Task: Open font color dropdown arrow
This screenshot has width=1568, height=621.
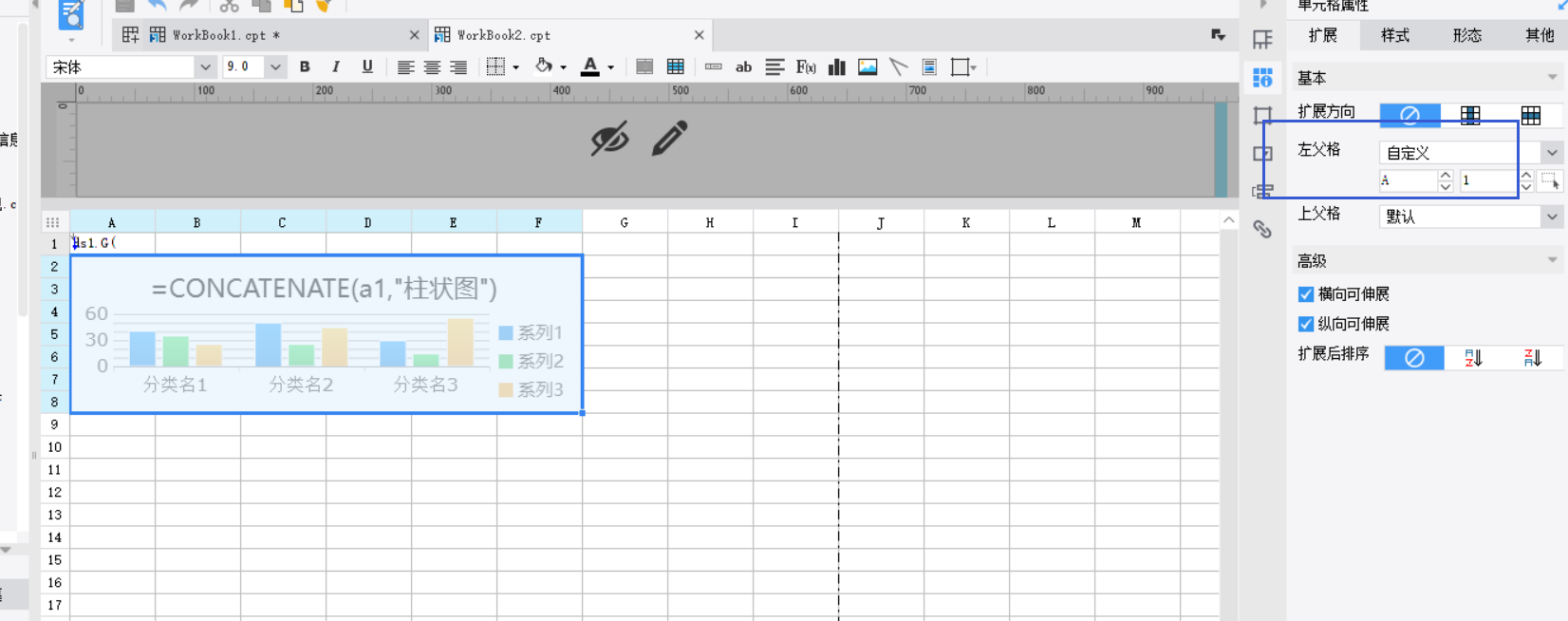Action: [x=610, y=67]
